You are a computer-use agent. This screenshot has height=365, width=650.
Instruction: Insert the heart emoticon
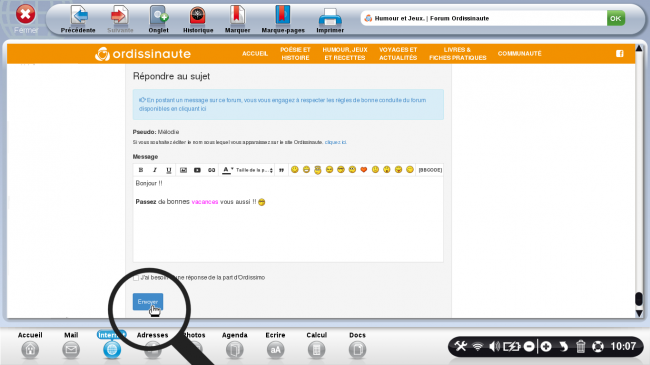tap(364, 170)
